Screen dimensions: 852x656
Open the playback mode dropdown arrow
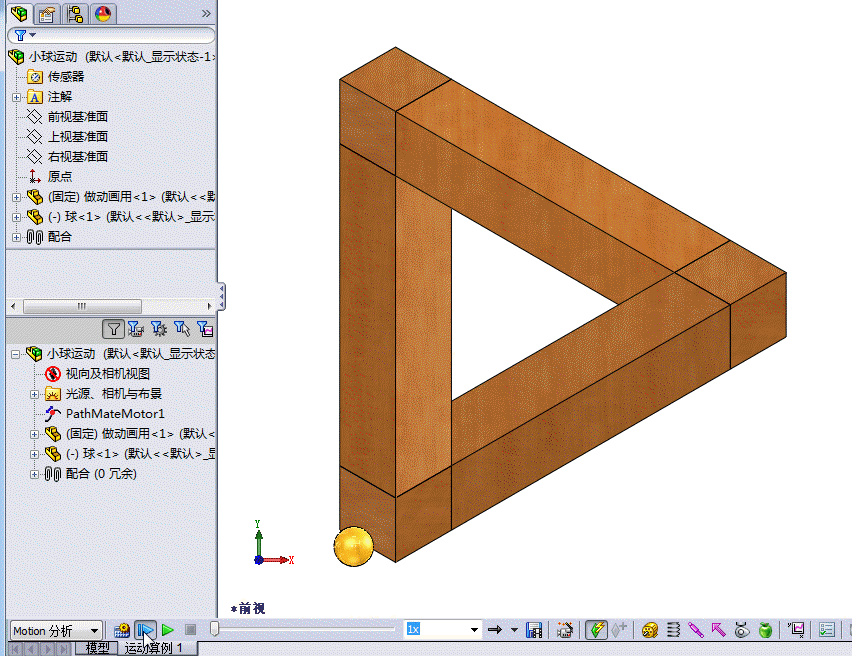tap(514, 630)
